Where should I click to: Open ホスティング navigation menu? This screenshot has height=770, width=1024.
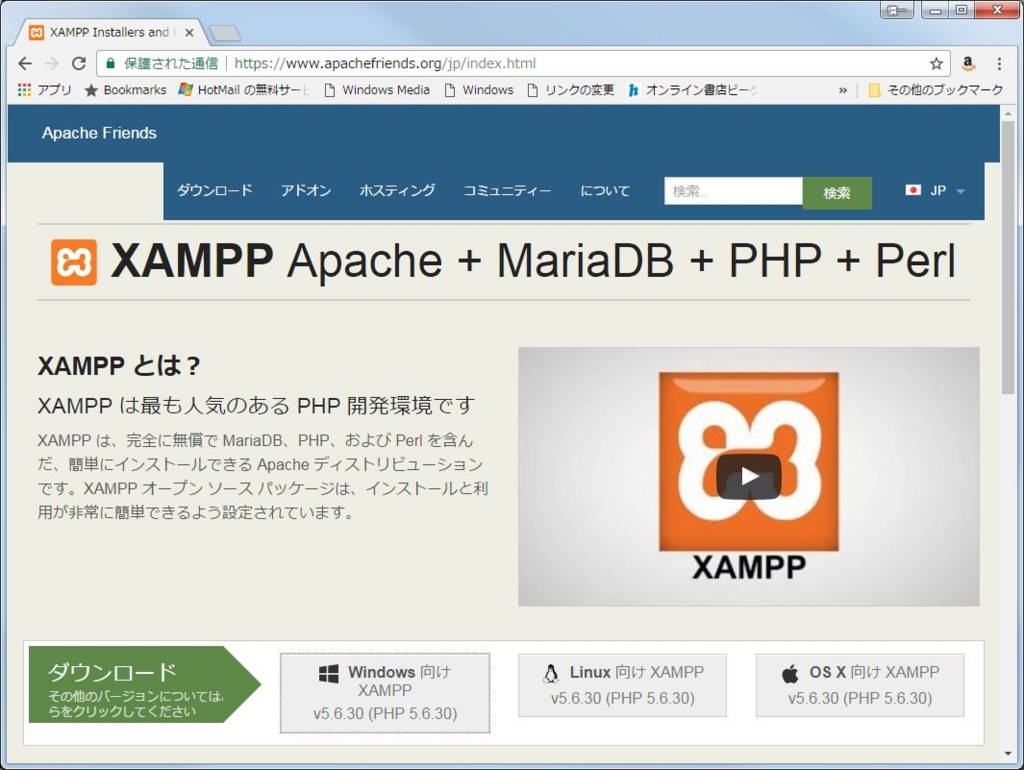(x=397, y=191)
